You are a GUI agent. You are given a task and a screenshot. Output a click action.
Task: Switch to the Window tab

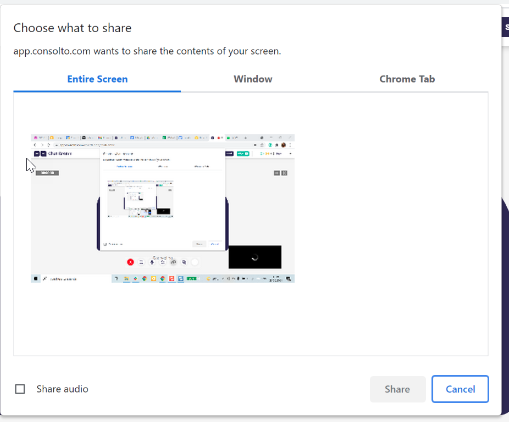[253, 79]
